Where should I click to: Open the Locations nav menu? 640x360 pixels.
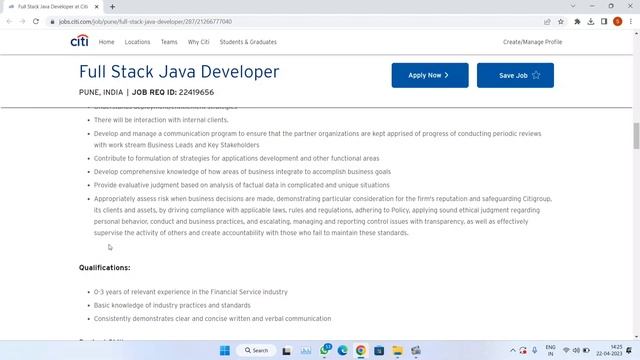click(138, 42)
